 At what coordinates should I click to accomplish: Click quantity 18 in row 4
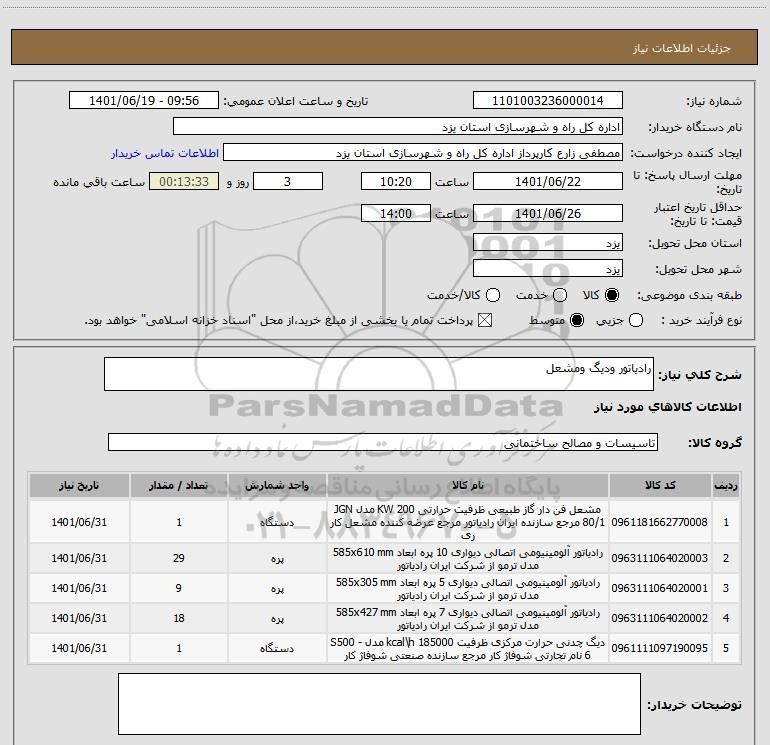point(179,618)
